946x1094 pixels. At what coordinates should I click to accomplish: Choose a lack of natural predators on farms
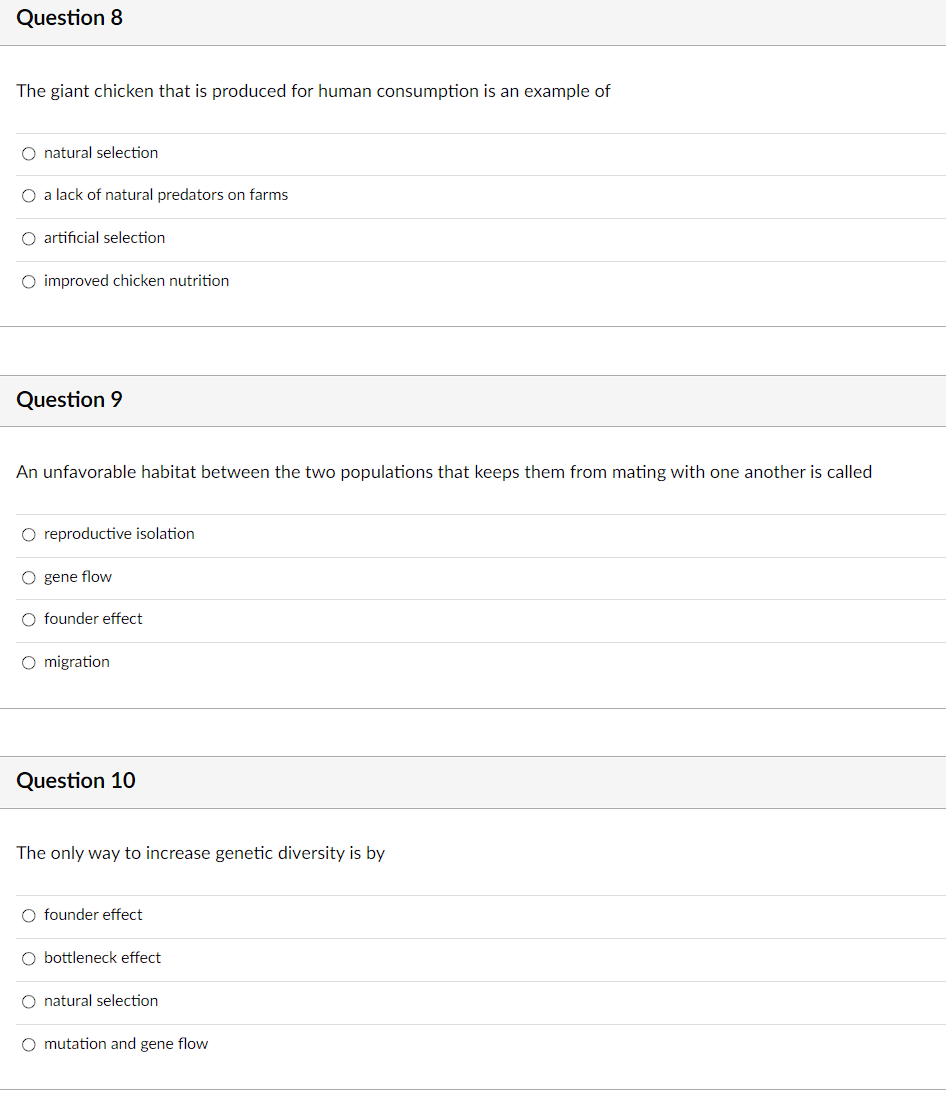coord(28,195)
